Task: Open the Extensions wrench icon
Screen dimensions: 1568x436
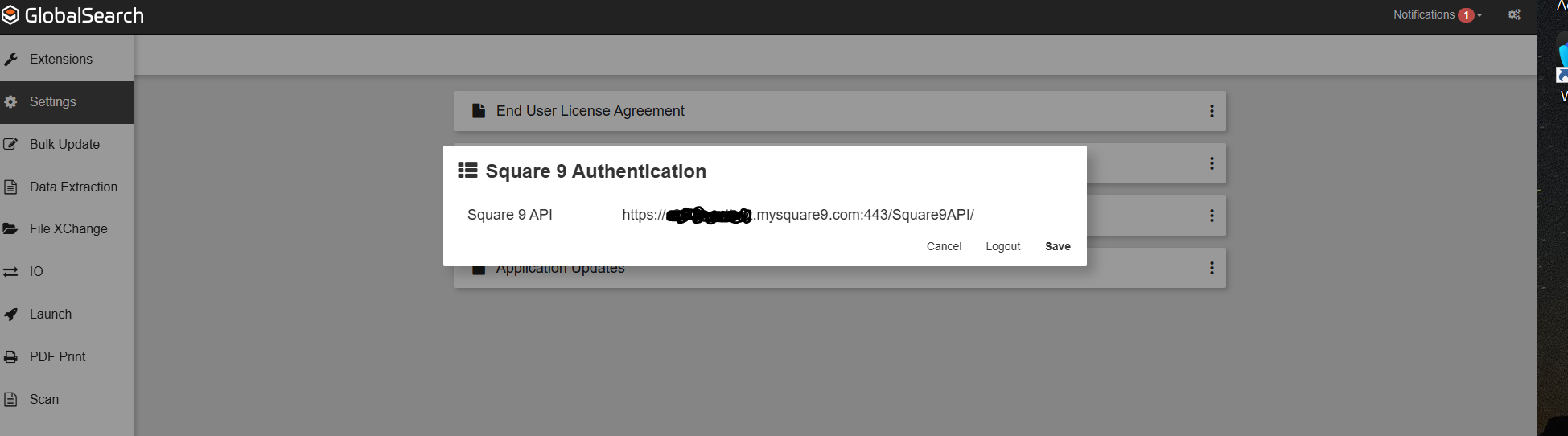Action: 10,60
